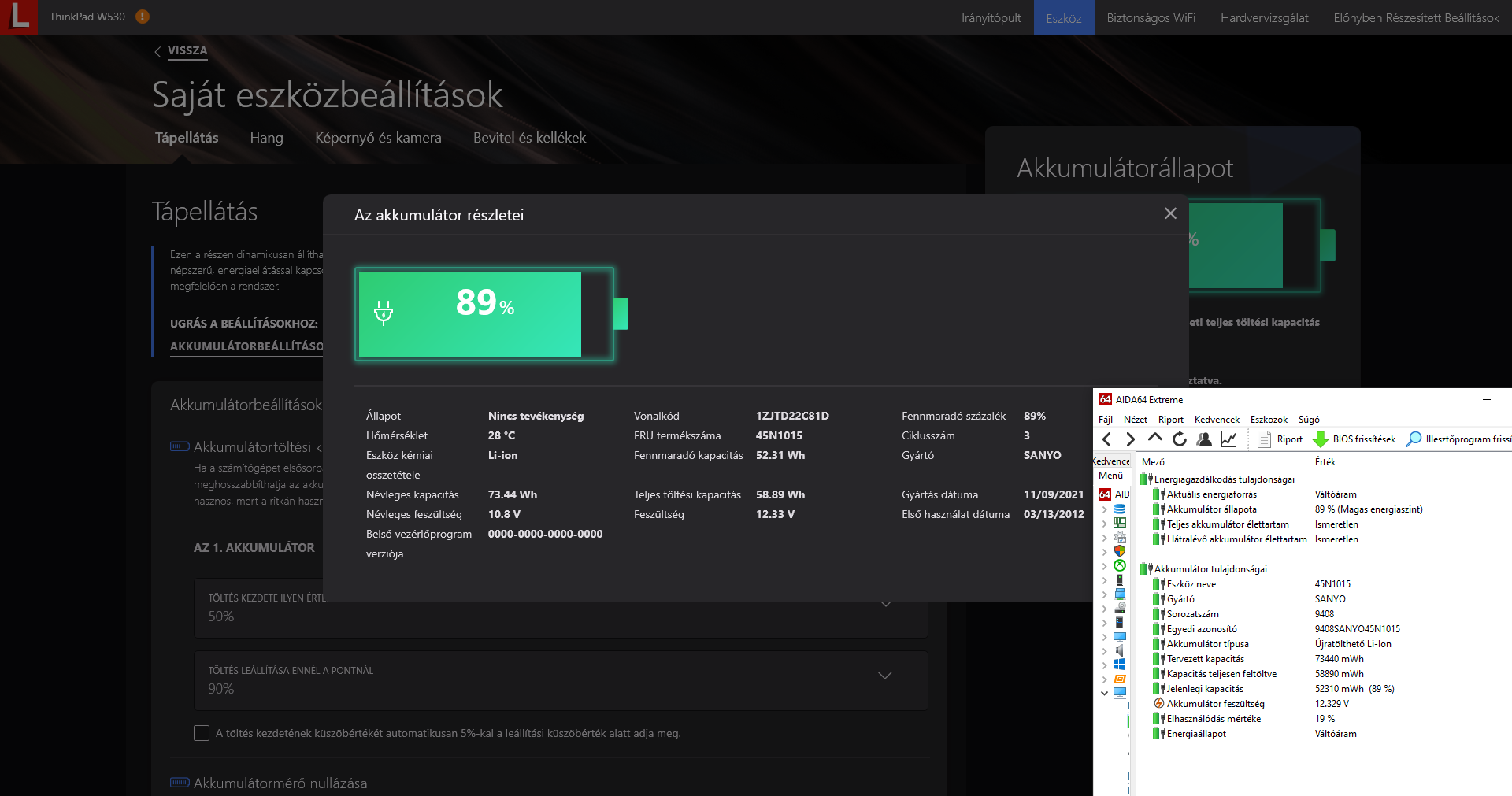
Task: Open the Biztonságos WiFi tab
Action: (x=1151, y=17)
